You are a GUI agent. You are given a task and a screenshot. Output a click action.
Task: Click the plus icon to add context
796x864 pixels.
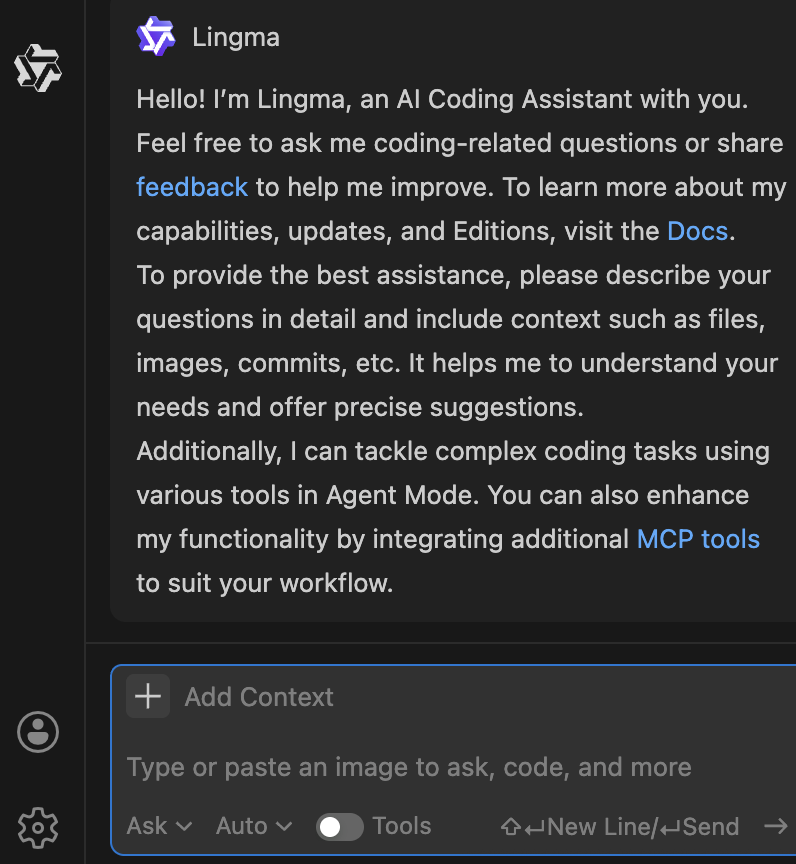coord(147,696)
